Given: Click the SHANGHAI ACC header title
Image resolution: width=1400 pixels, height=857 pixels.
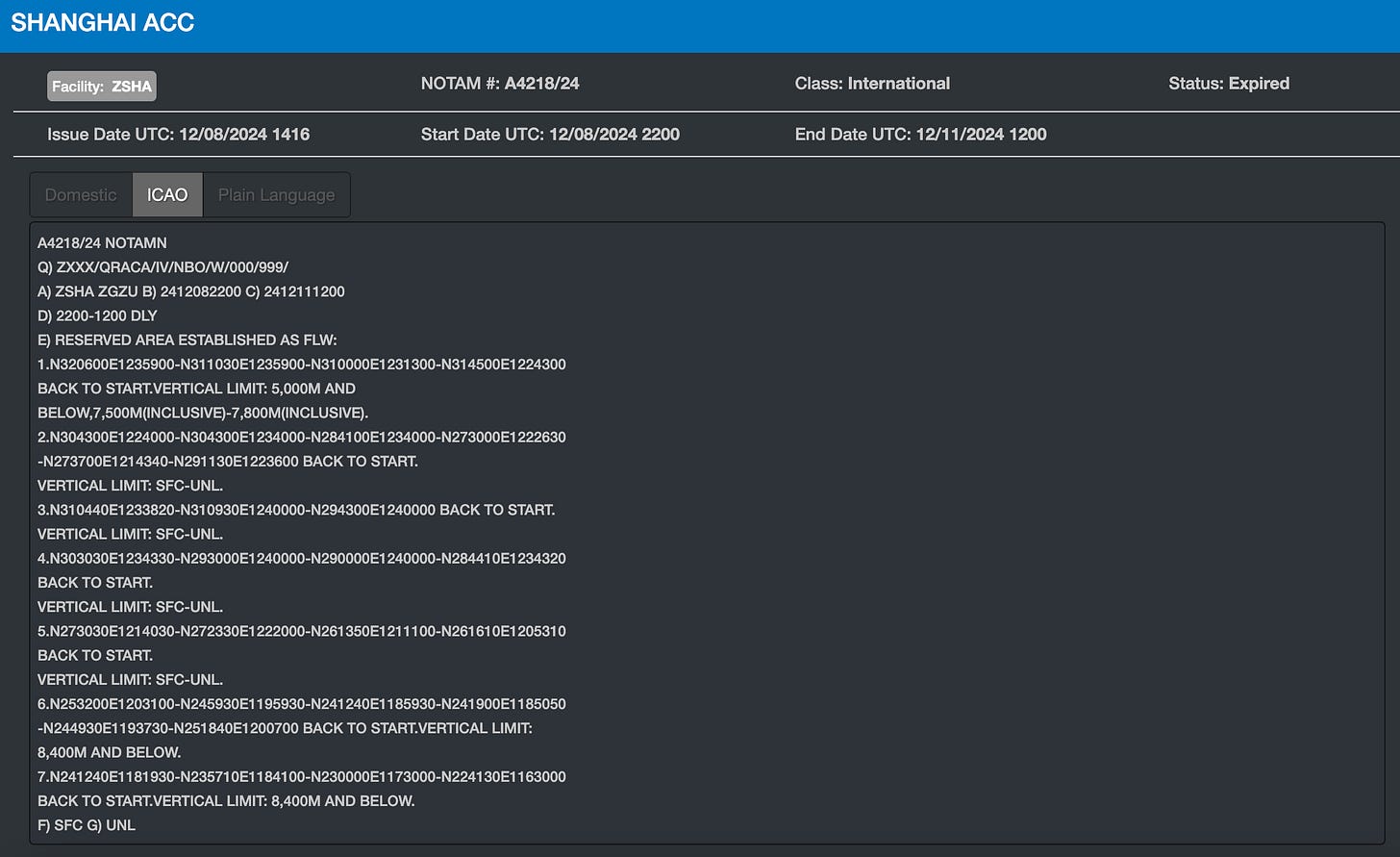Looking at the screenshot, I should point(103,23).
